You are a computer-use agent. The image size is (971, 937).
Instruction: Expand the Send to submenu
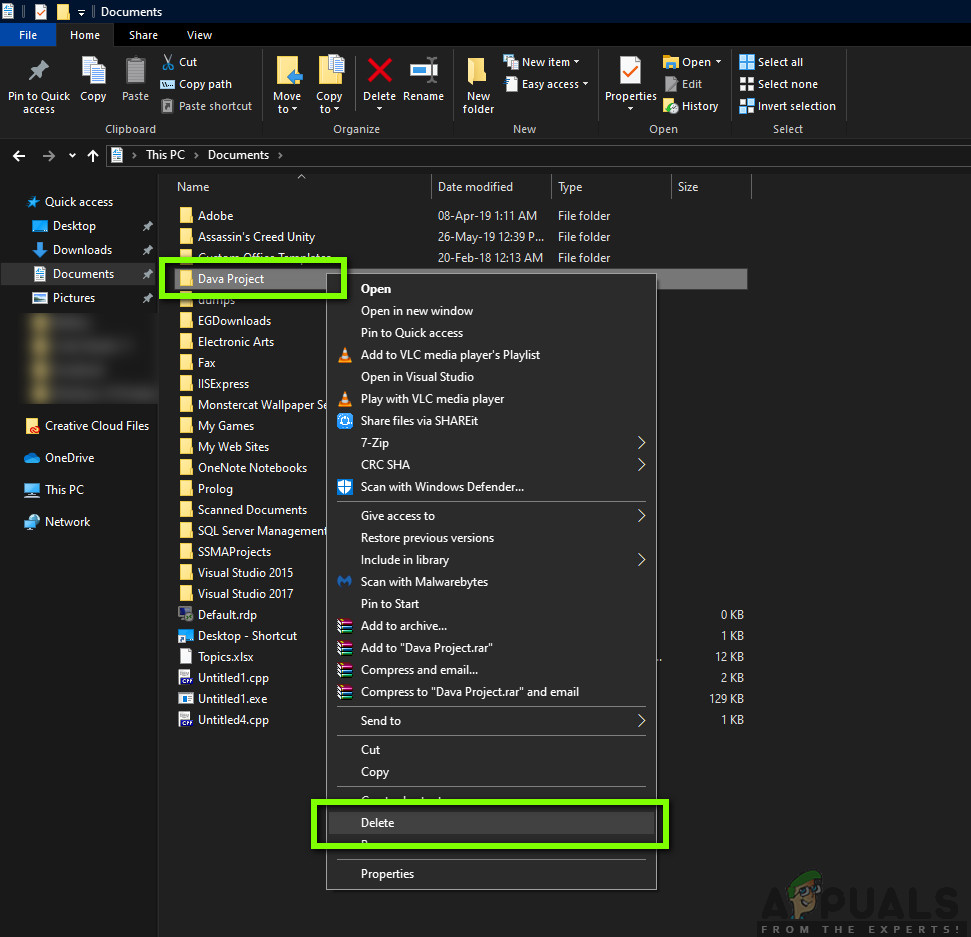coord(491,721)
